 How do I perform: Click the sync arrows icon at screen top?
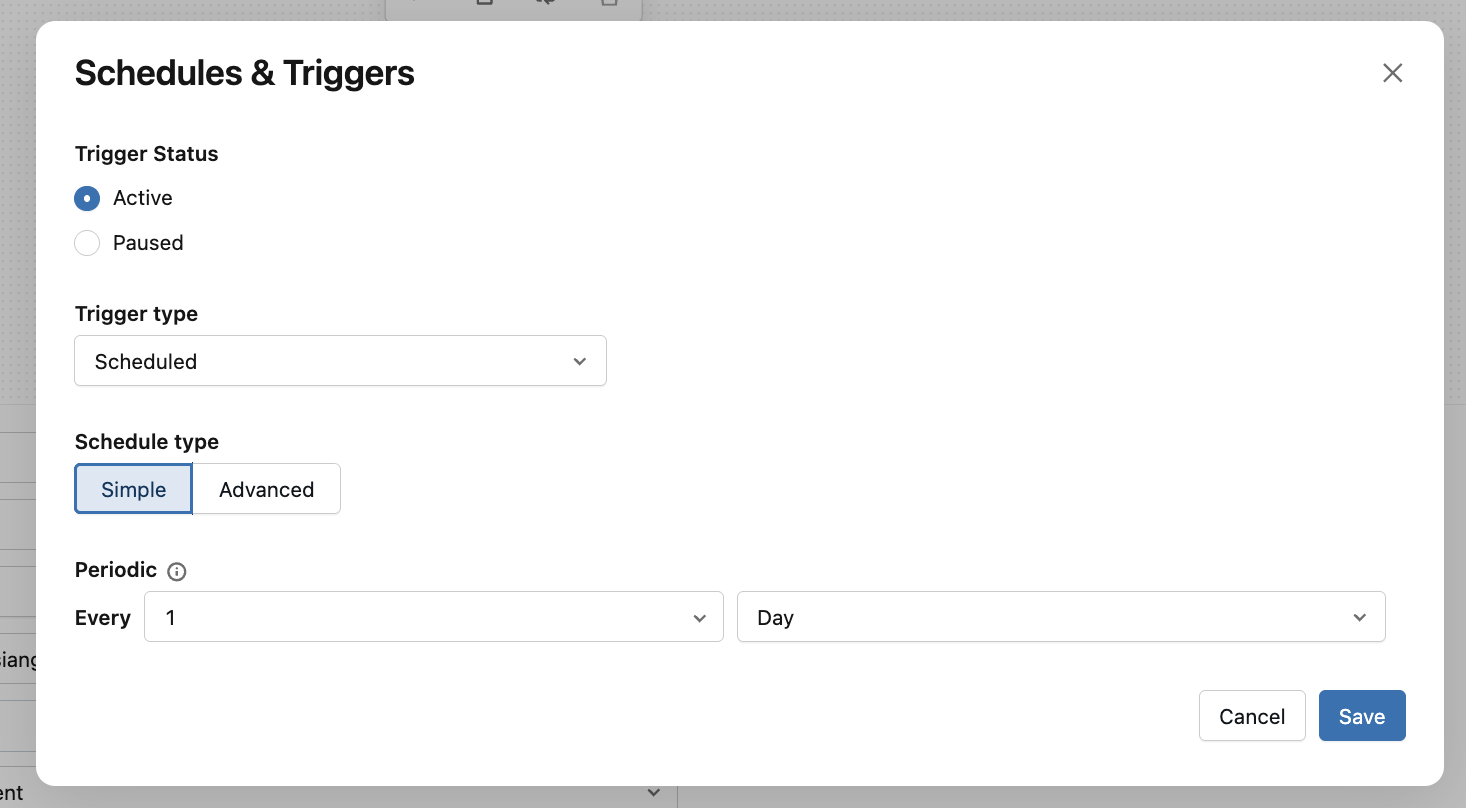(543, 3)
